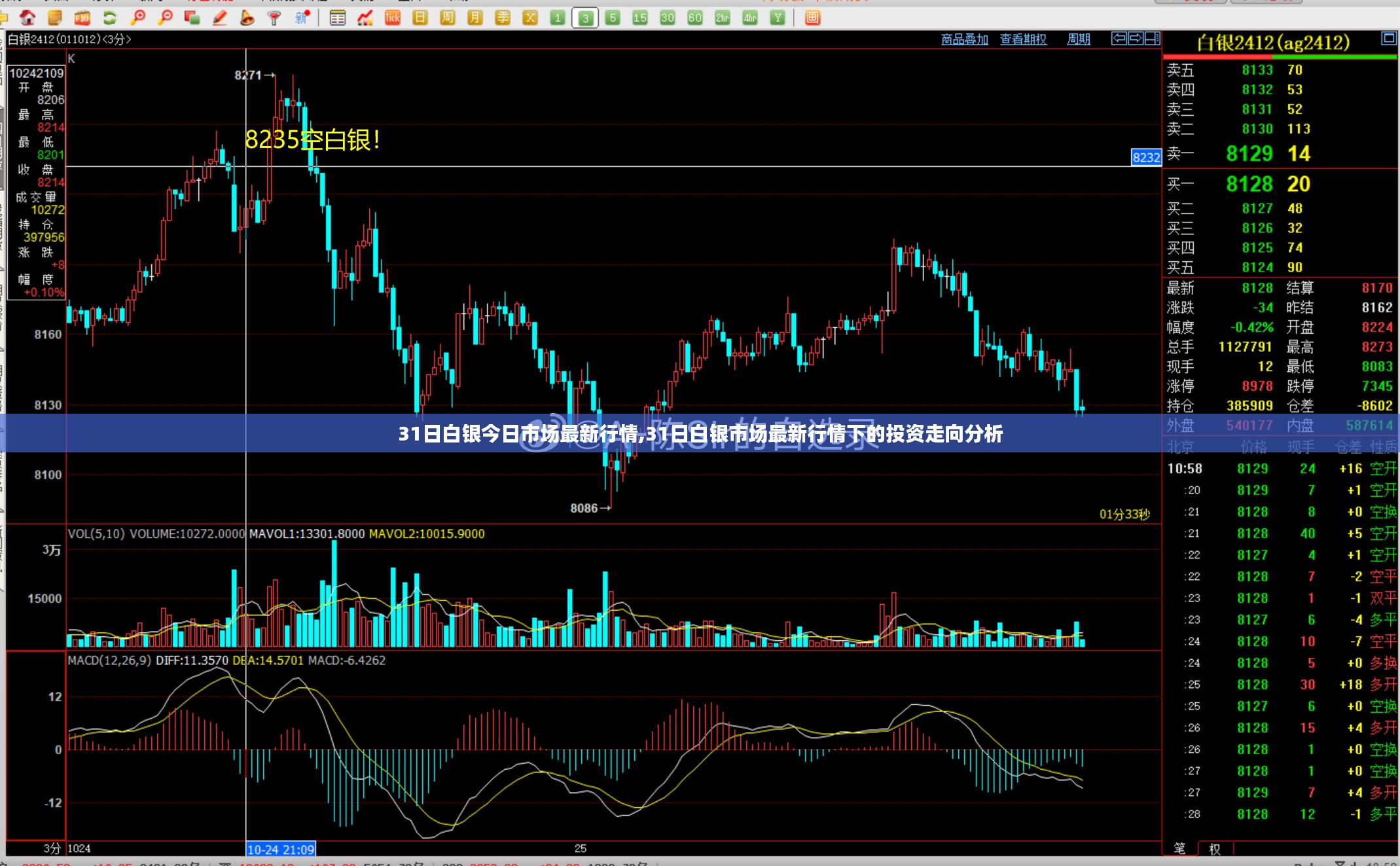Select 1-minute period button
This screenshot has width=1400, height=866.
pyautogui.click(x=558, y=18)
